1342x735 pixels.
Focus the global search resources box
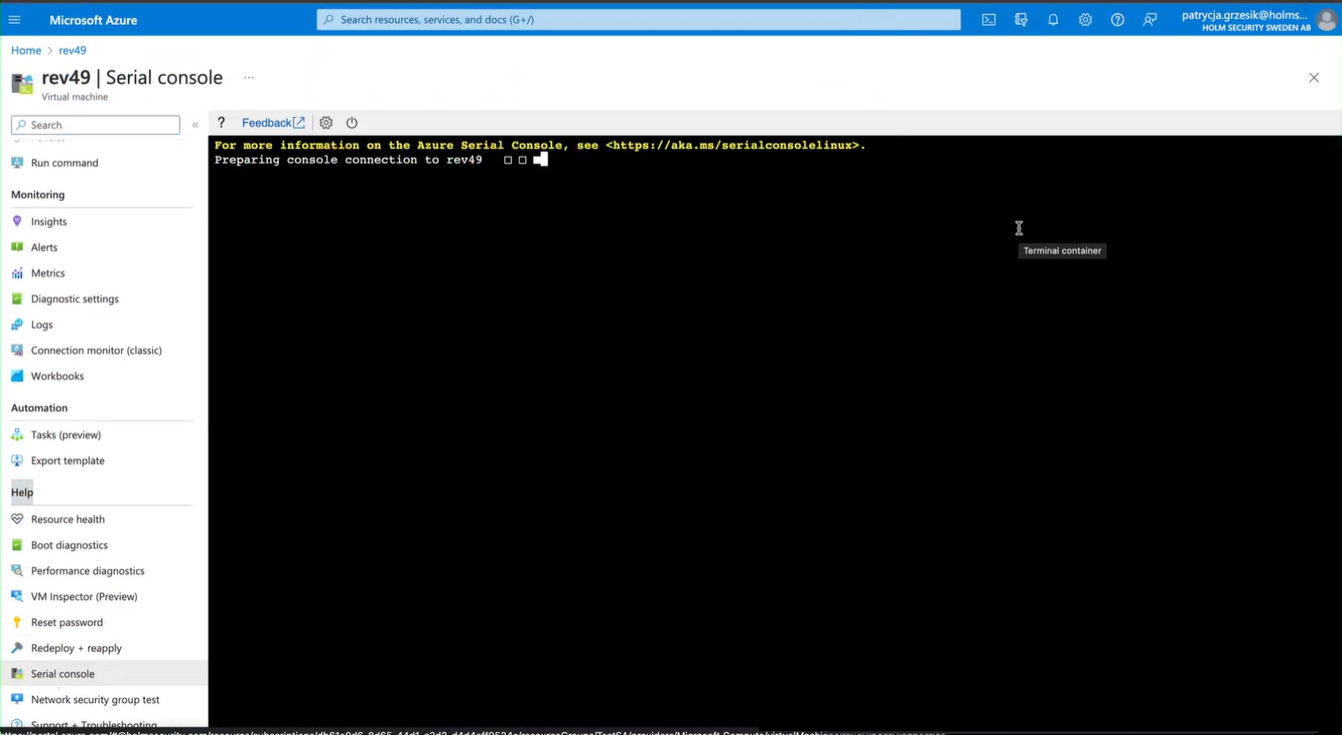(x=638, y=20)
